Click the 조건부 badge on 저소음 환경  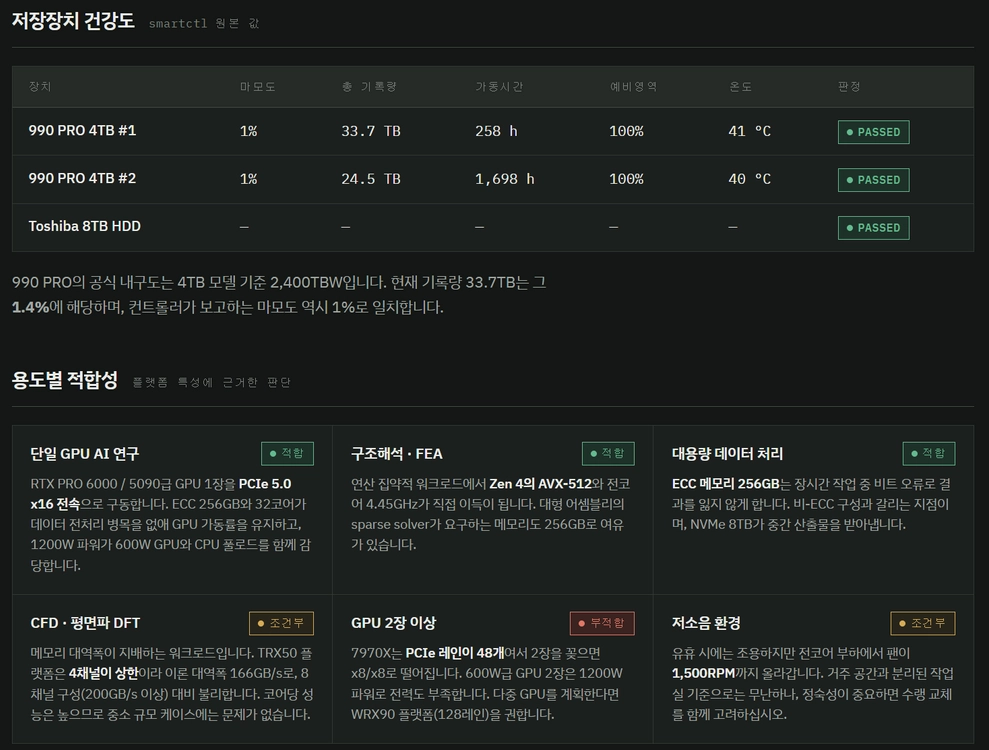click(x=923, y=623)
